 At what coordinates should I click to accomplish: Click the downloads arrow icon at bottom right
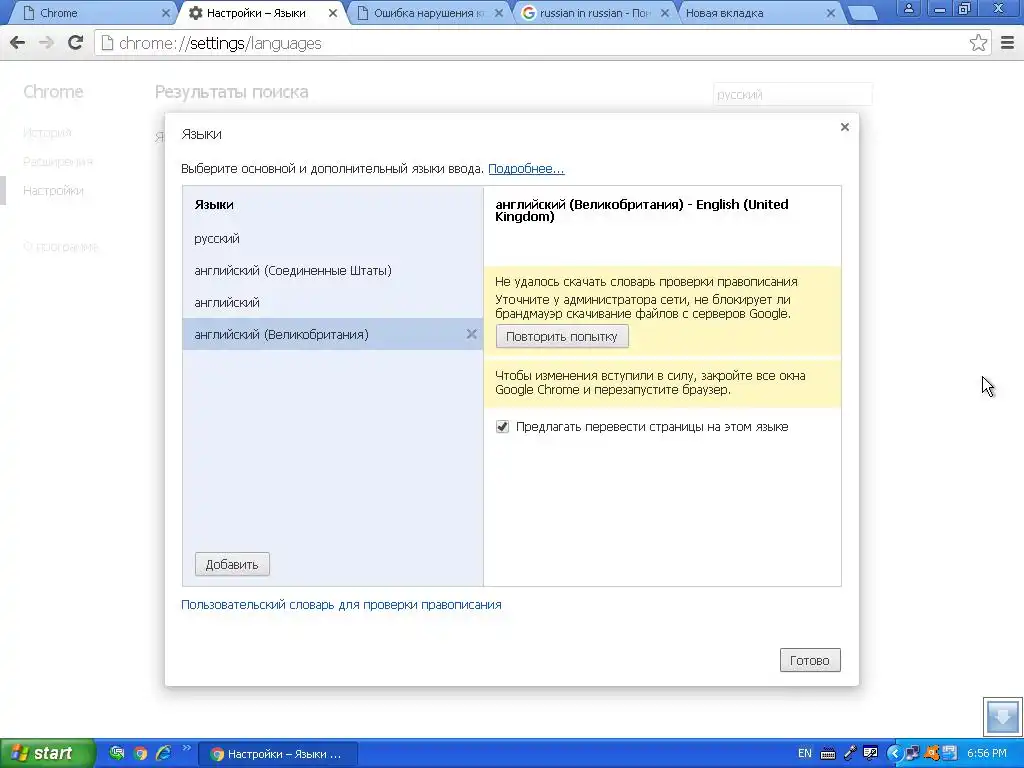[x=1002, y=716]
